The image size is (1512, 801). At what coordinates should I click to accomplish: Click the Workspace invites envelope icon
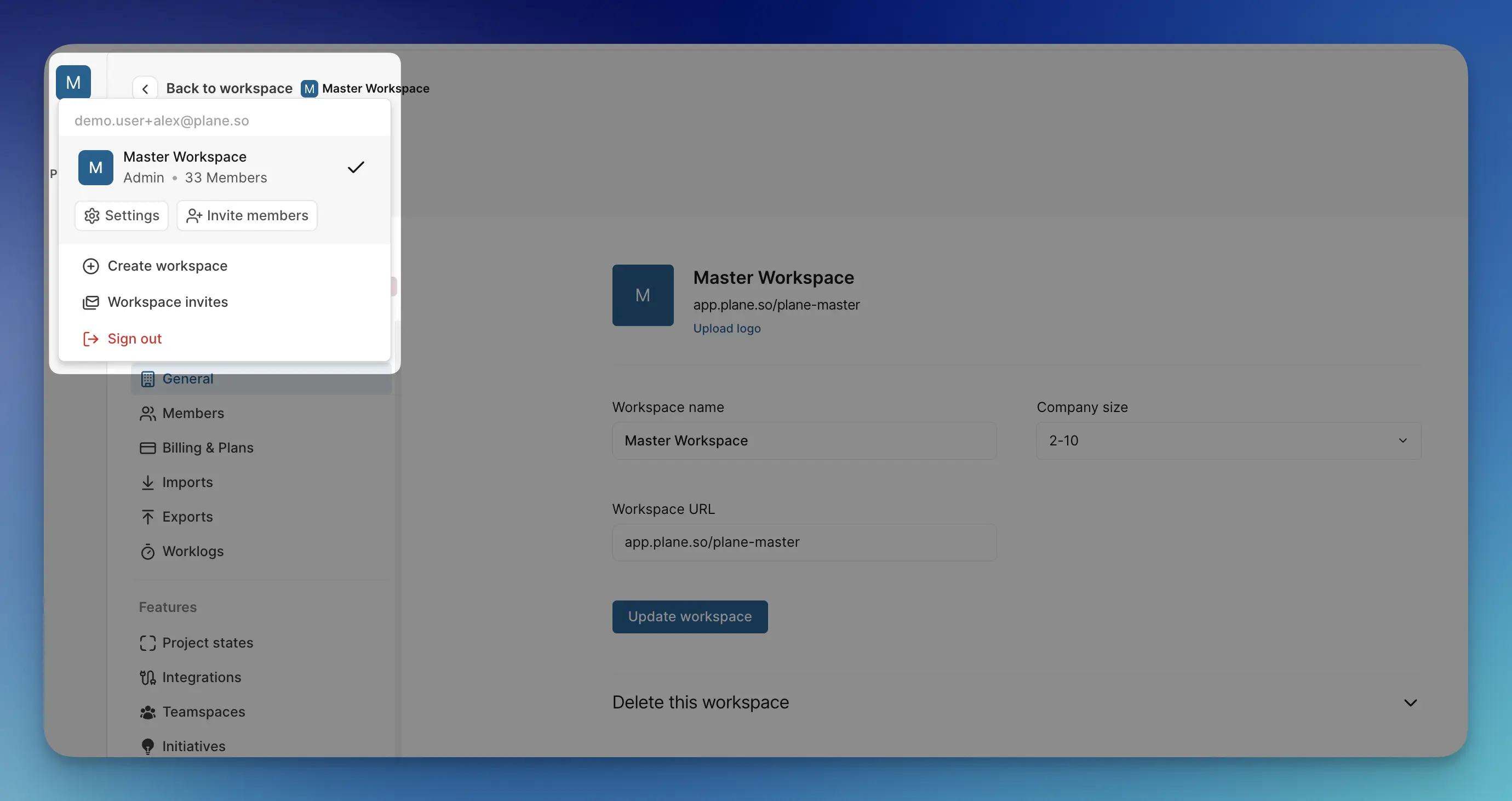90,302
